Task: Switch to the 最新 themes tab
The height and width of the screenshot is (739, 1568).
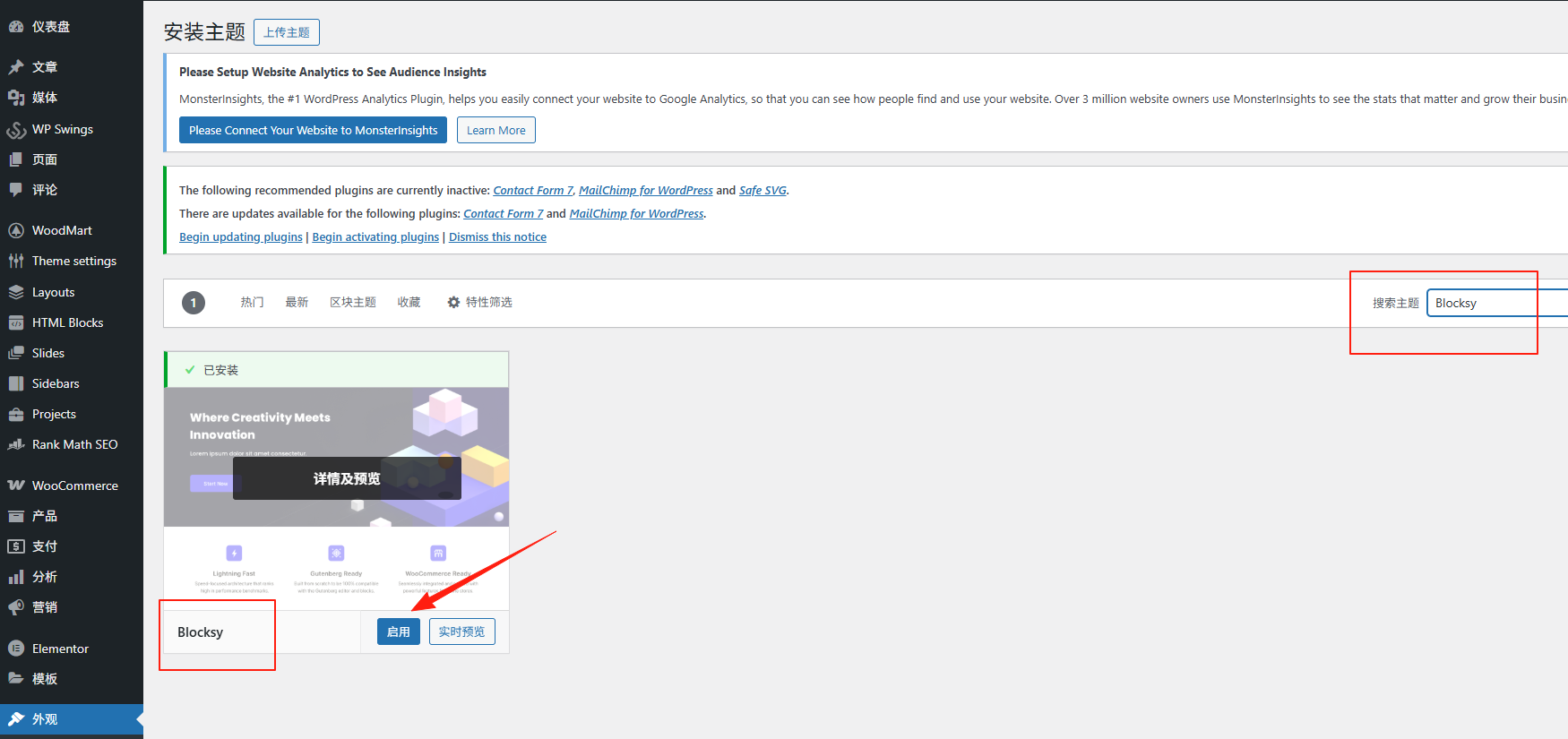Action: (297, 303)
